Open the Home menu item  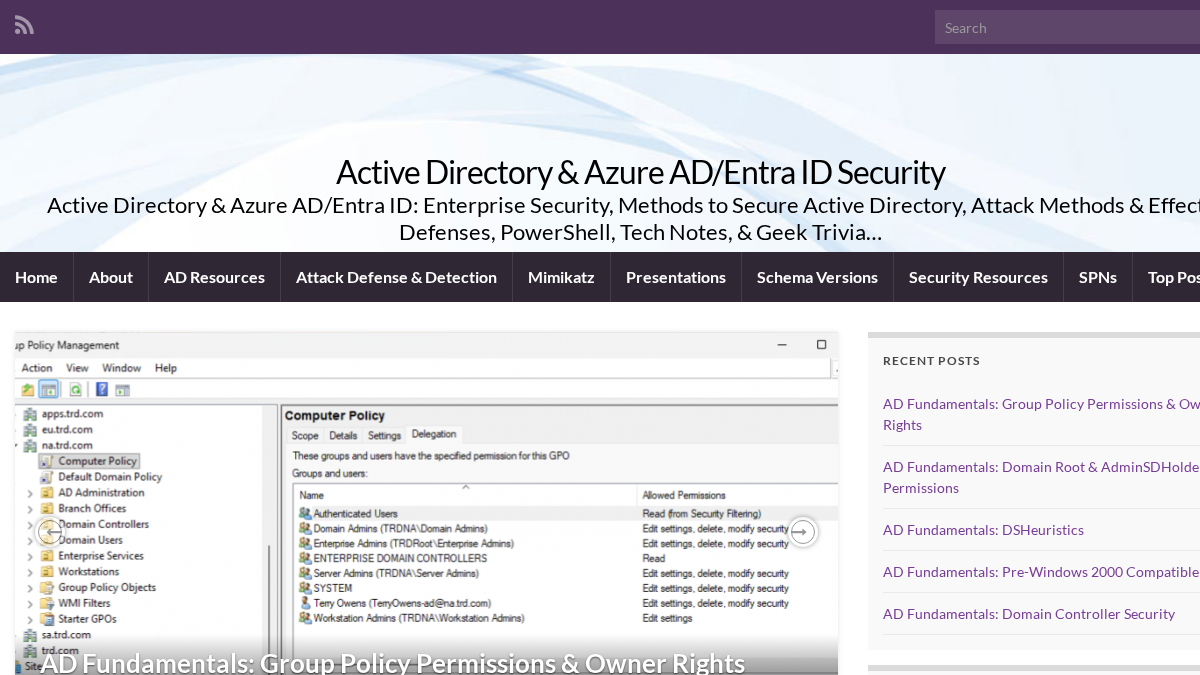(x=36, y=277)
